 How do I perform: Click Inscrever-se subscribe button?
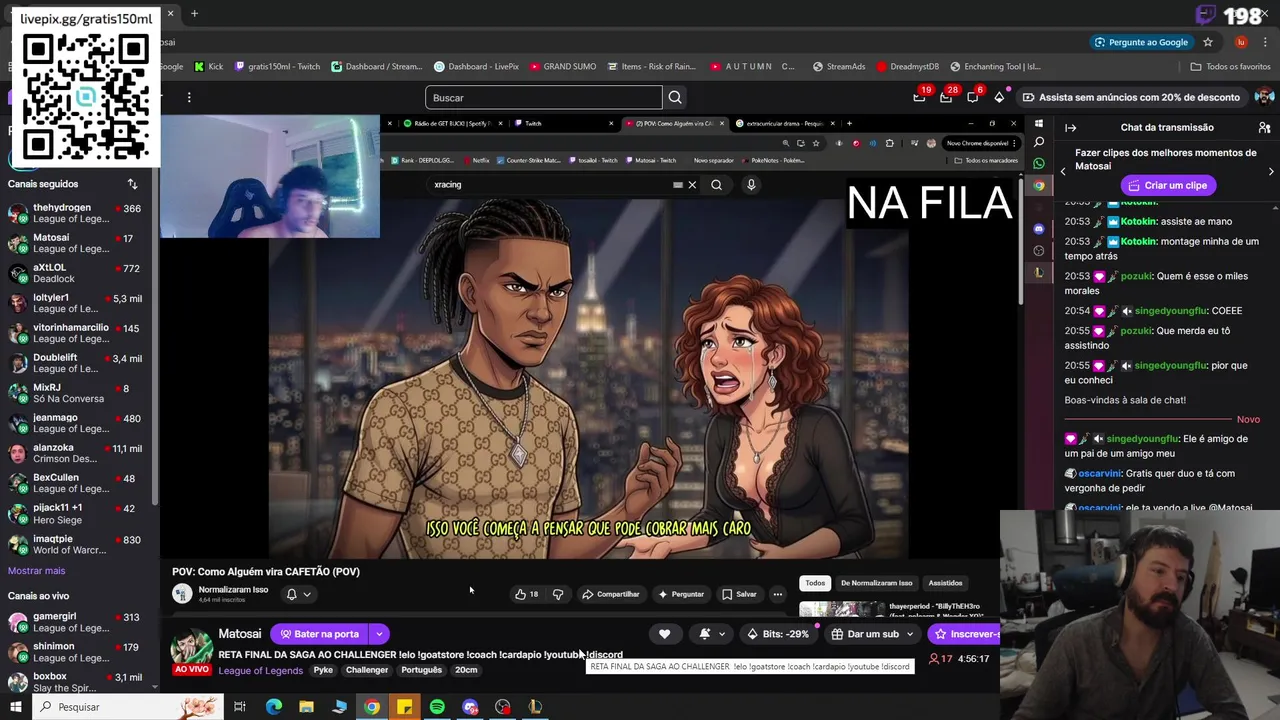tap(964, 634)
